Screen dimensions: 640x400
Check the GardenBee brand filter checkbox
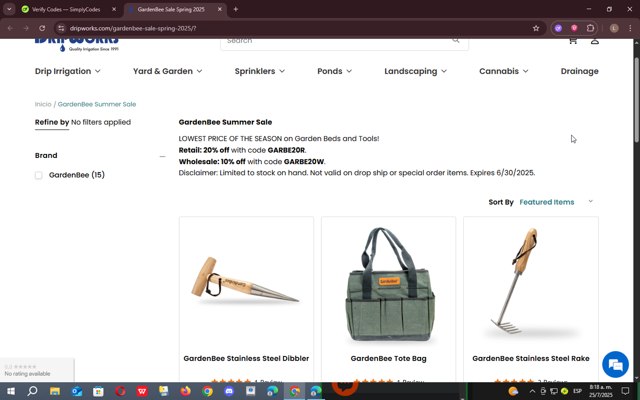coord(38,175)
